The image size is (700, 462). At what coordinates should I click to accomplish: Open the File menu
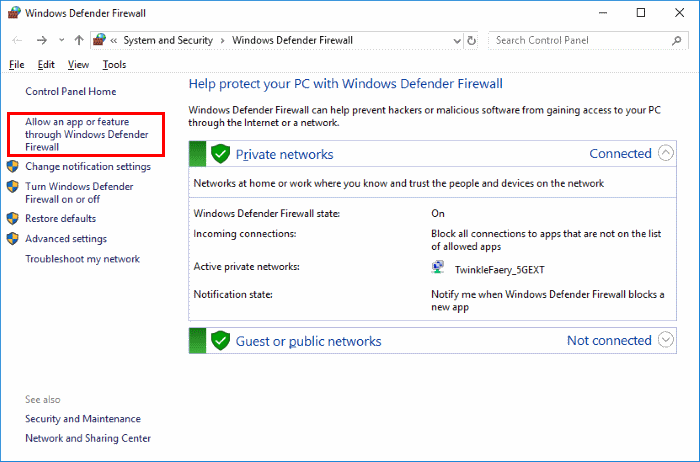[x=16, y=64]
